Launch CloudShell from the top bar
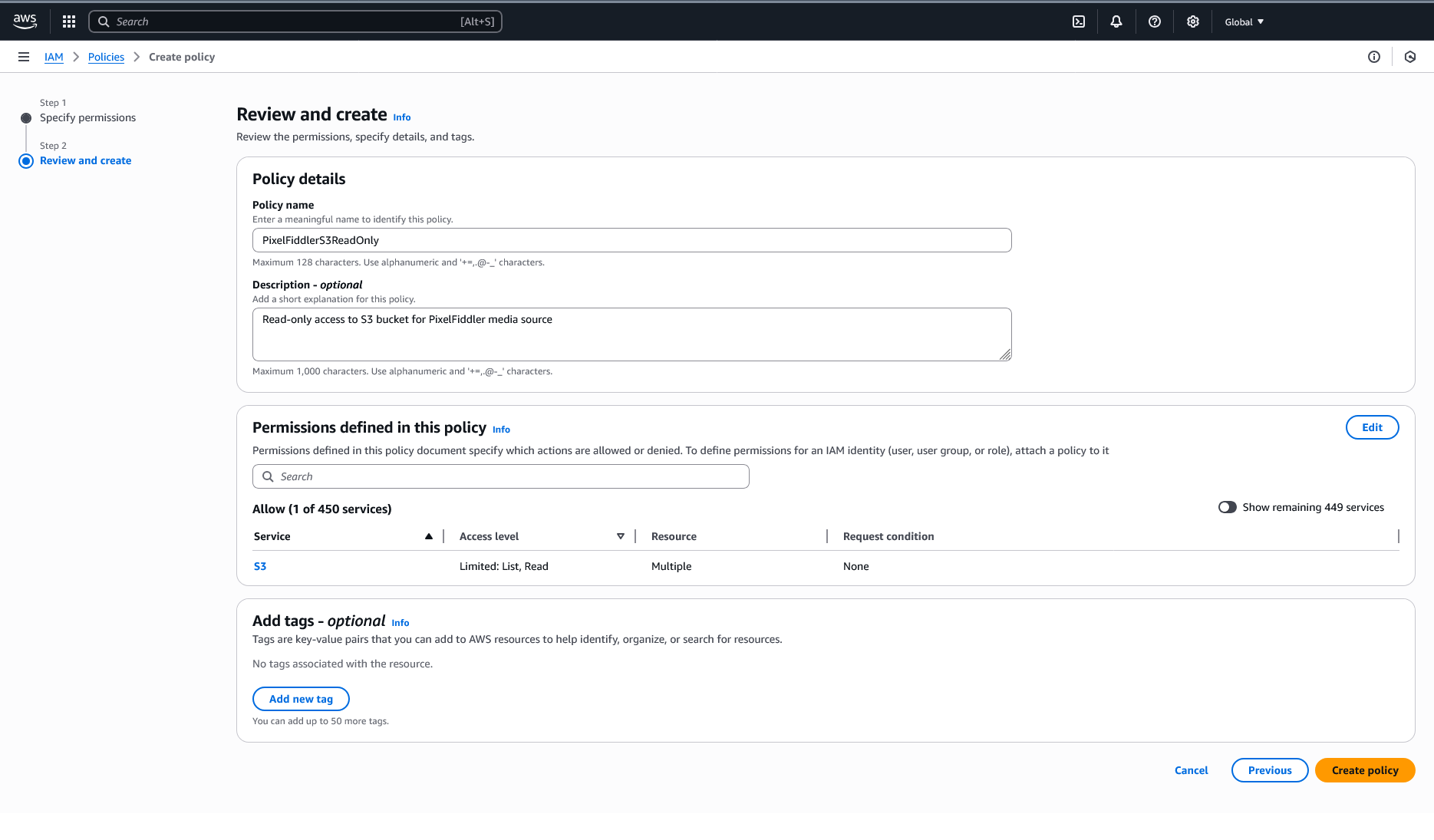This screenshot has height=840, width=1434. 1079,21
